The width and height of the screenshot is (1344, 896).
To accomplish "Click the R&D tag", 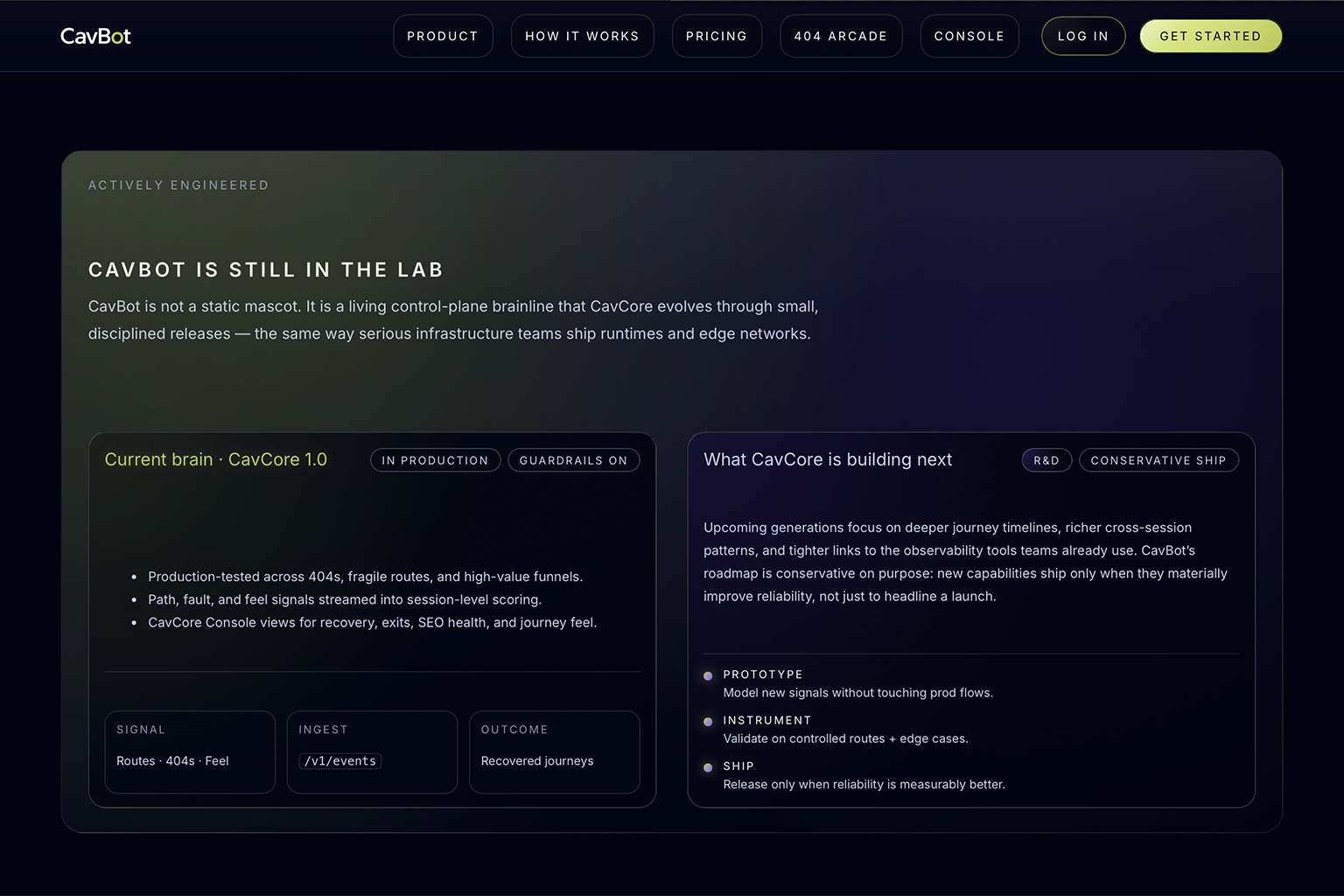I will pos(1046,460).
